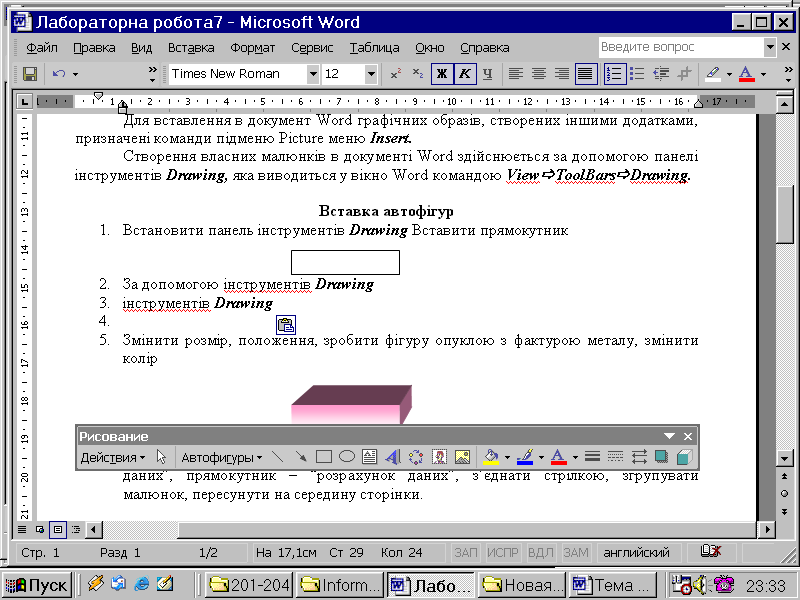Open the font name dropdown list
This screenshot has height=600, width=800.
coord(313,74)
